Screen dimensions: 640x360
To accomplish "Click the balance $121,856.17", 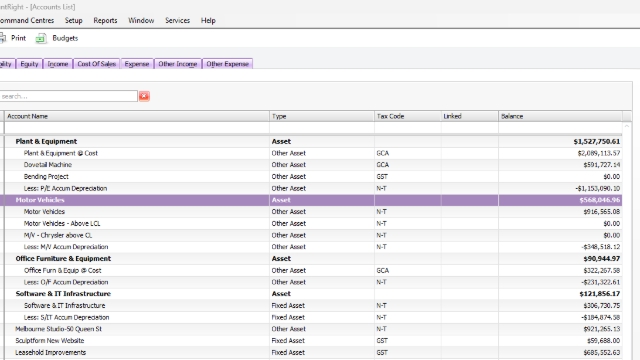I will pyautogui.click(x=600, y=294).
